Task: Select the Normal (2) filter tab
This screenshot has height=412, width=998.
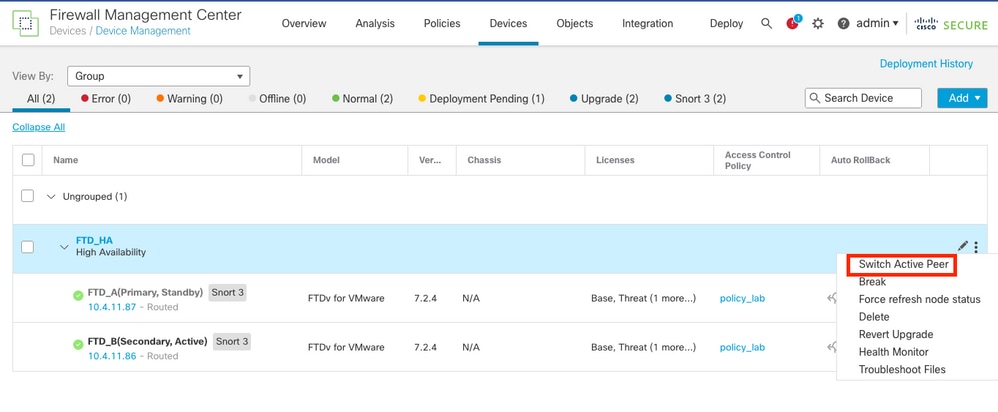Action: [x=363, y=99]
